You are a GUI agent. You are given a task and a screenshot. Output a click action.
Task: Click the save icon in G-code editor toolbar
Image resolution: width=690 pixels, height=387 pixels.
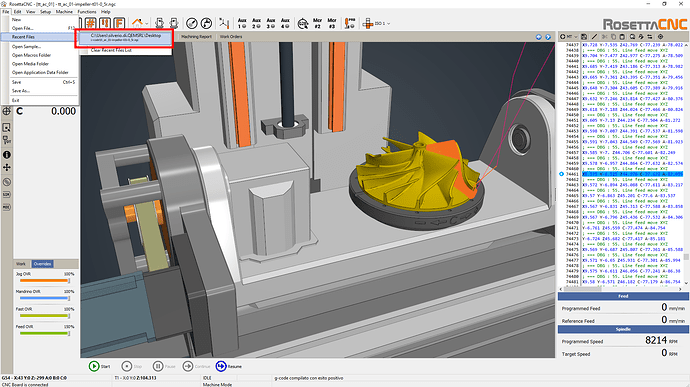point(584,37)
